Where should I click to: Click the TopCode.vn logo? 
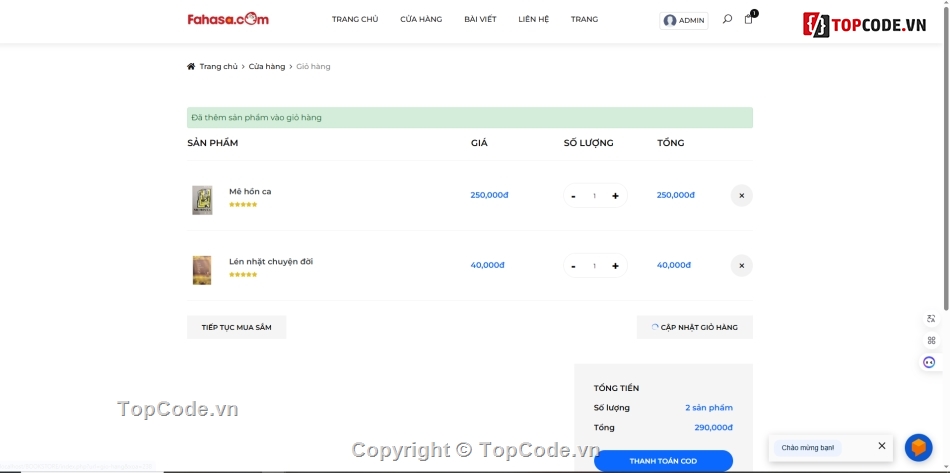coord(865,25)
